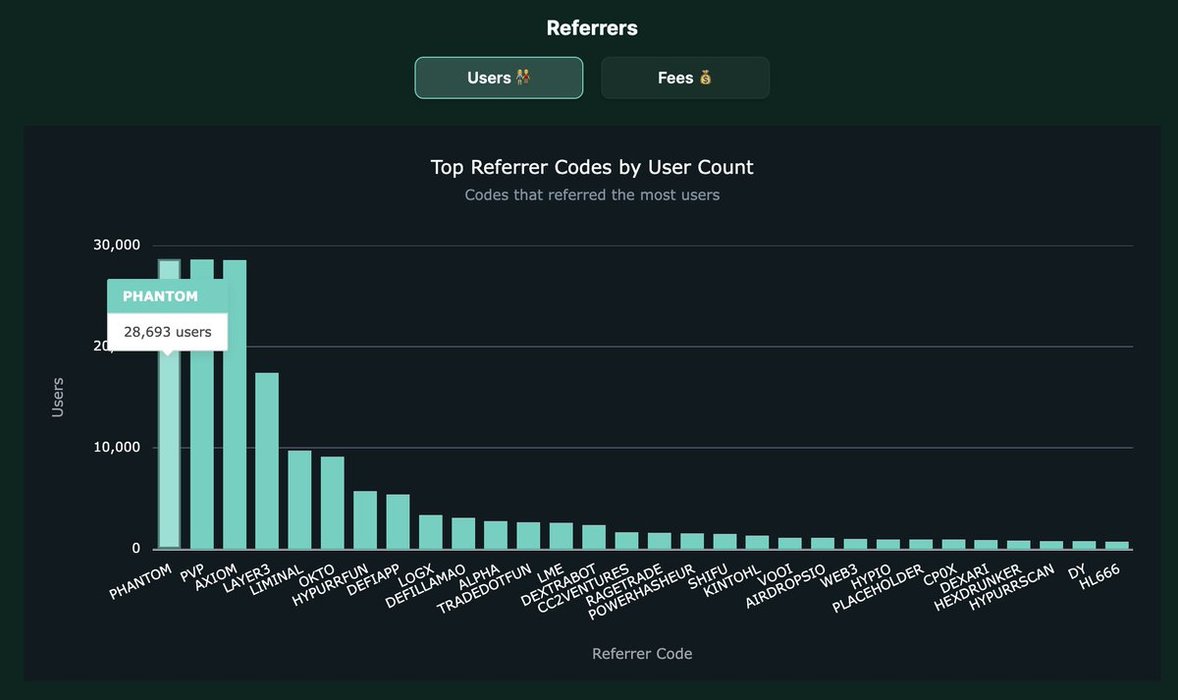Click the PHANTOM axis label
The width and height of the screenshot is (1178, 700).
(140, 583)
